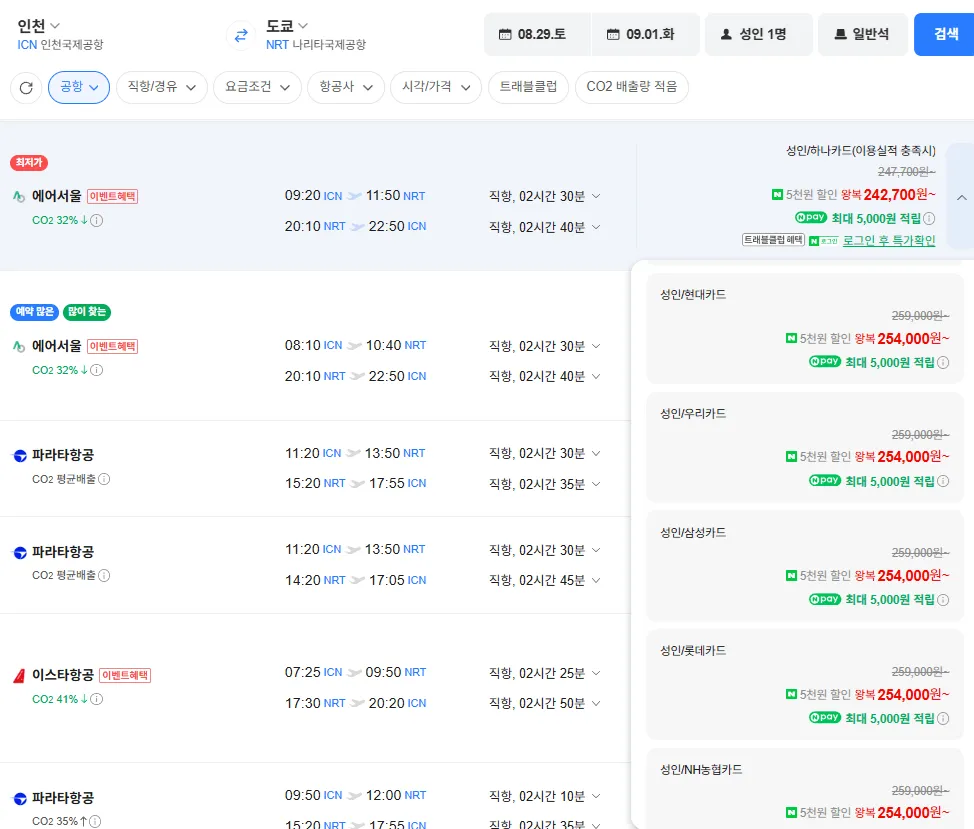974x829 pixels.
Task: Click the reset filters refresh icon
Action: tap(26, 88)
